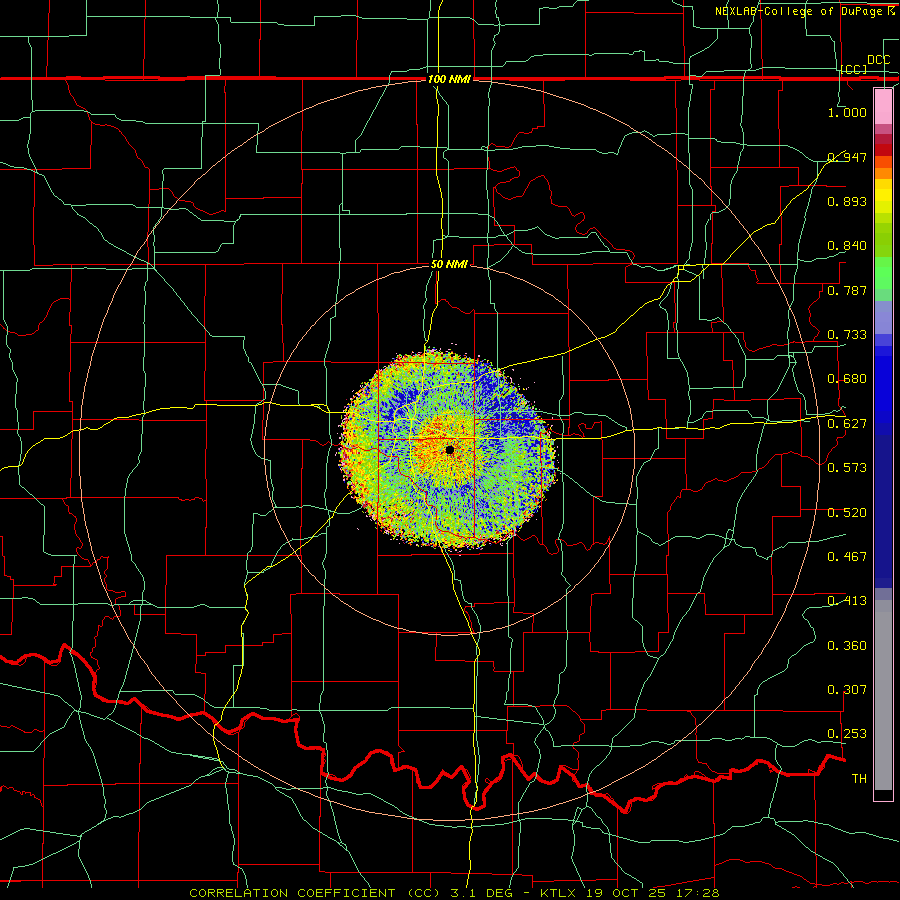
Task: Pick the 0.253 legend value
Action: click(x=847, y=734)
